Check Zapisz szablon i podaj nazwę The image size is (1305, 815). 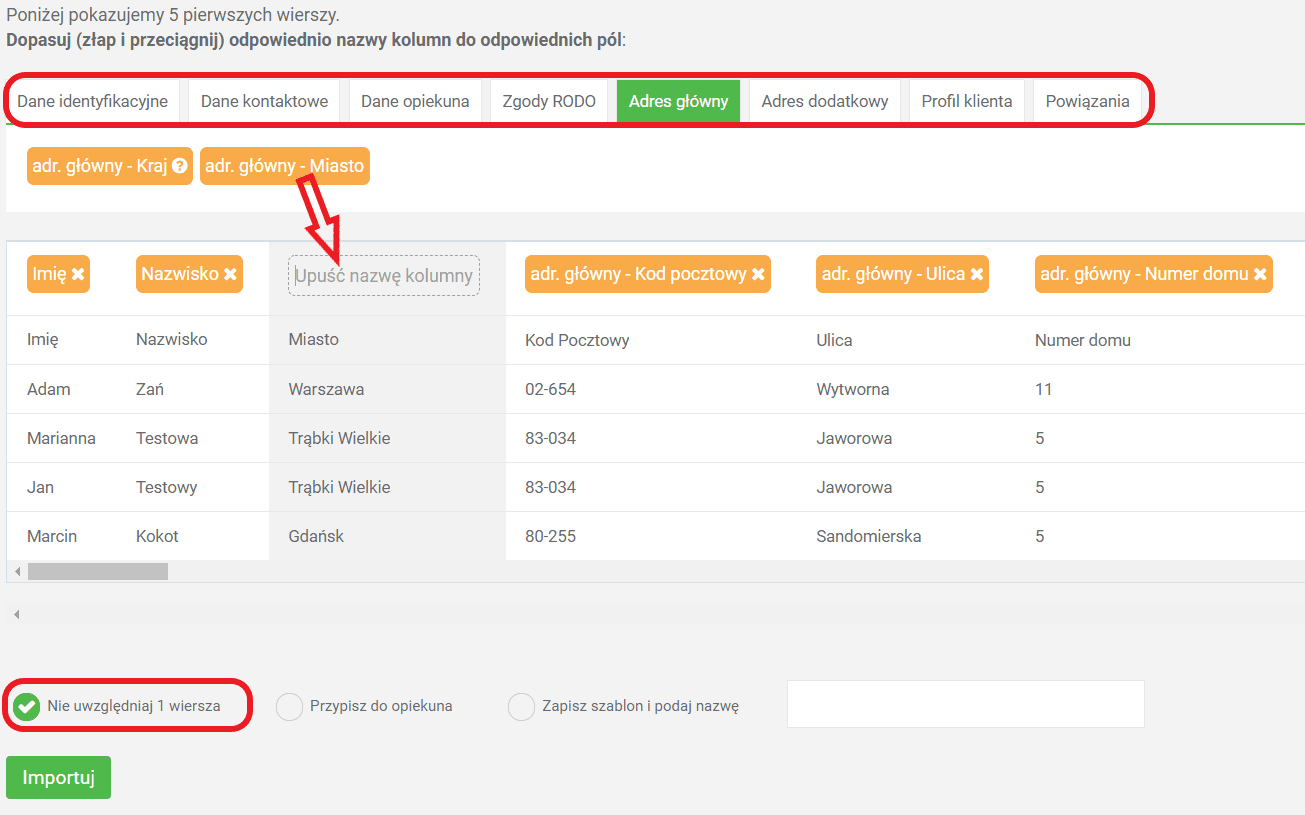(x=522, y=706)
